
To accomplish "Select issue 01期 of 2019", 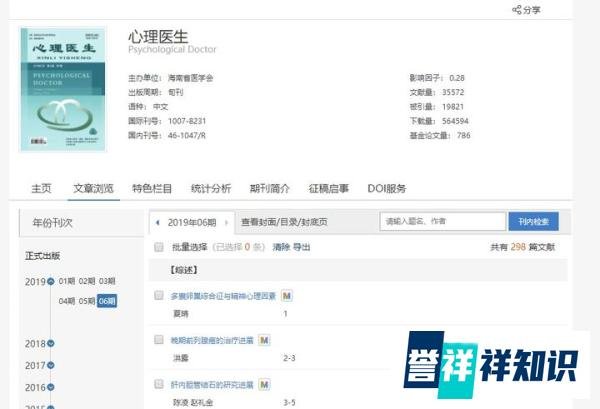I will click(x=67, y=281).
